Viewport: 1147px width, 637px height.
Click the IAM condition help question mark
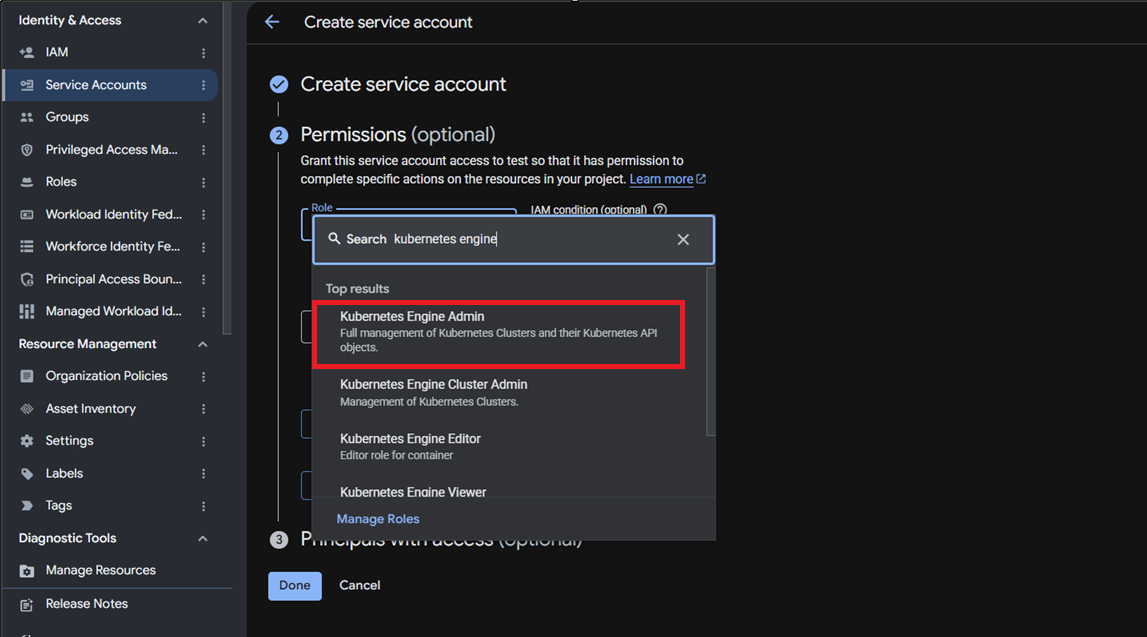pos(660,209)
